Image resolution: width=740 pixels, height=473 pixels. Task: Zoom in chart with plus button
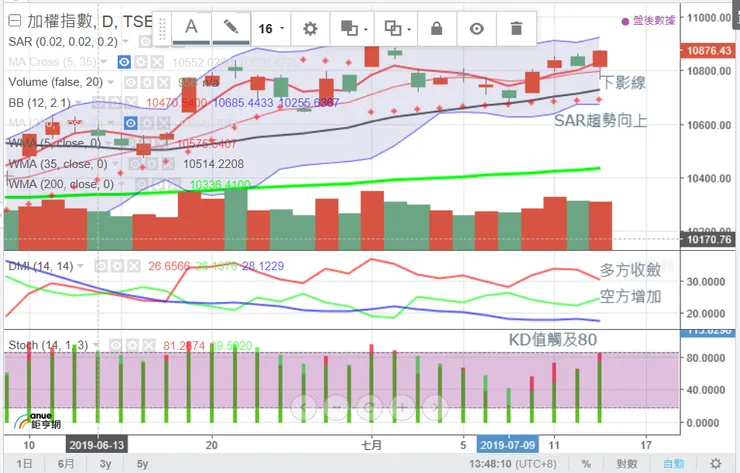click(x=403, y=407)
